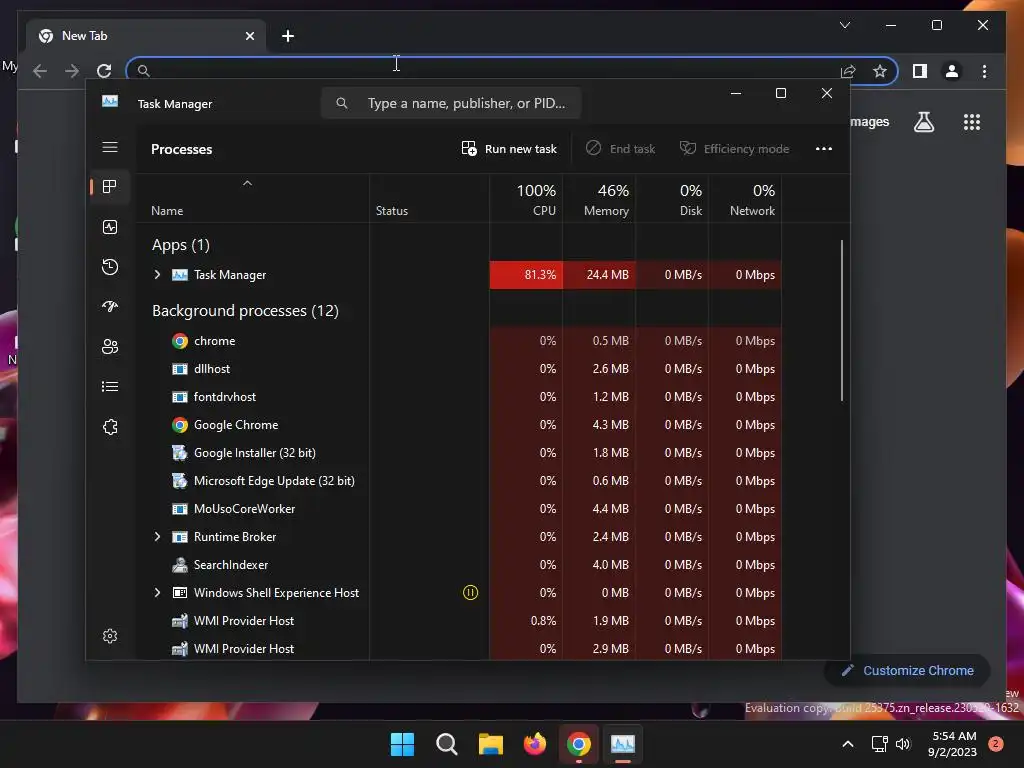Click the process list vertical scrollbar
Viewport: 1024px width, 768px height.
tap(842, 320)
